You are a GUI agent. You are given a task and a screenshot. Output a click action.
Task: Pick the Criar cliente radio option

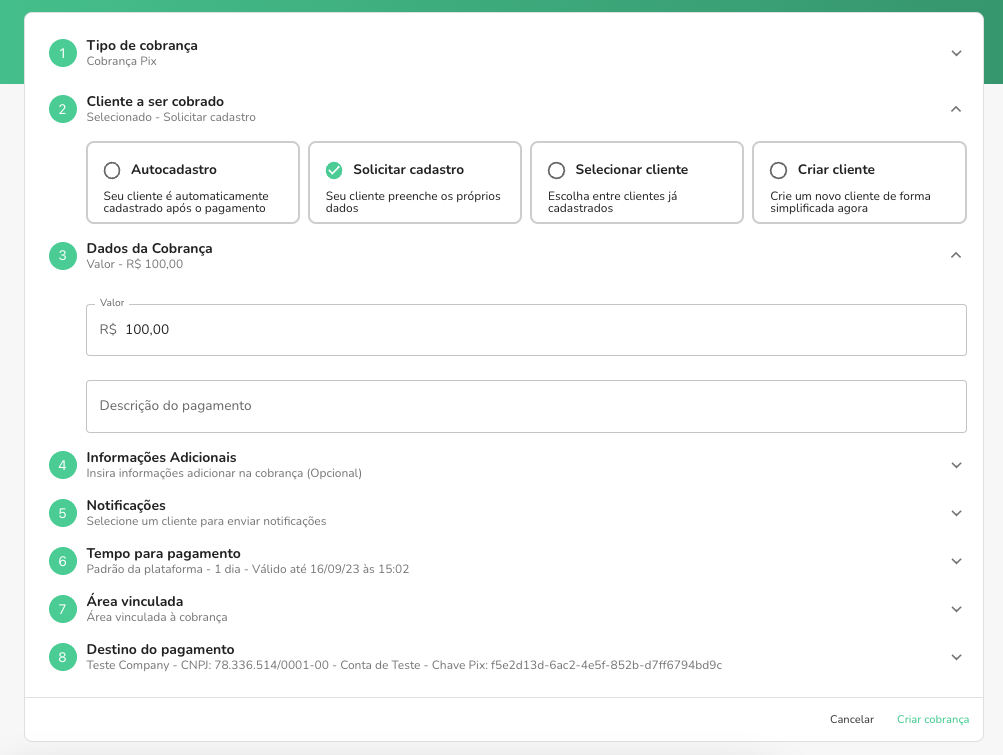pos(779,170)
